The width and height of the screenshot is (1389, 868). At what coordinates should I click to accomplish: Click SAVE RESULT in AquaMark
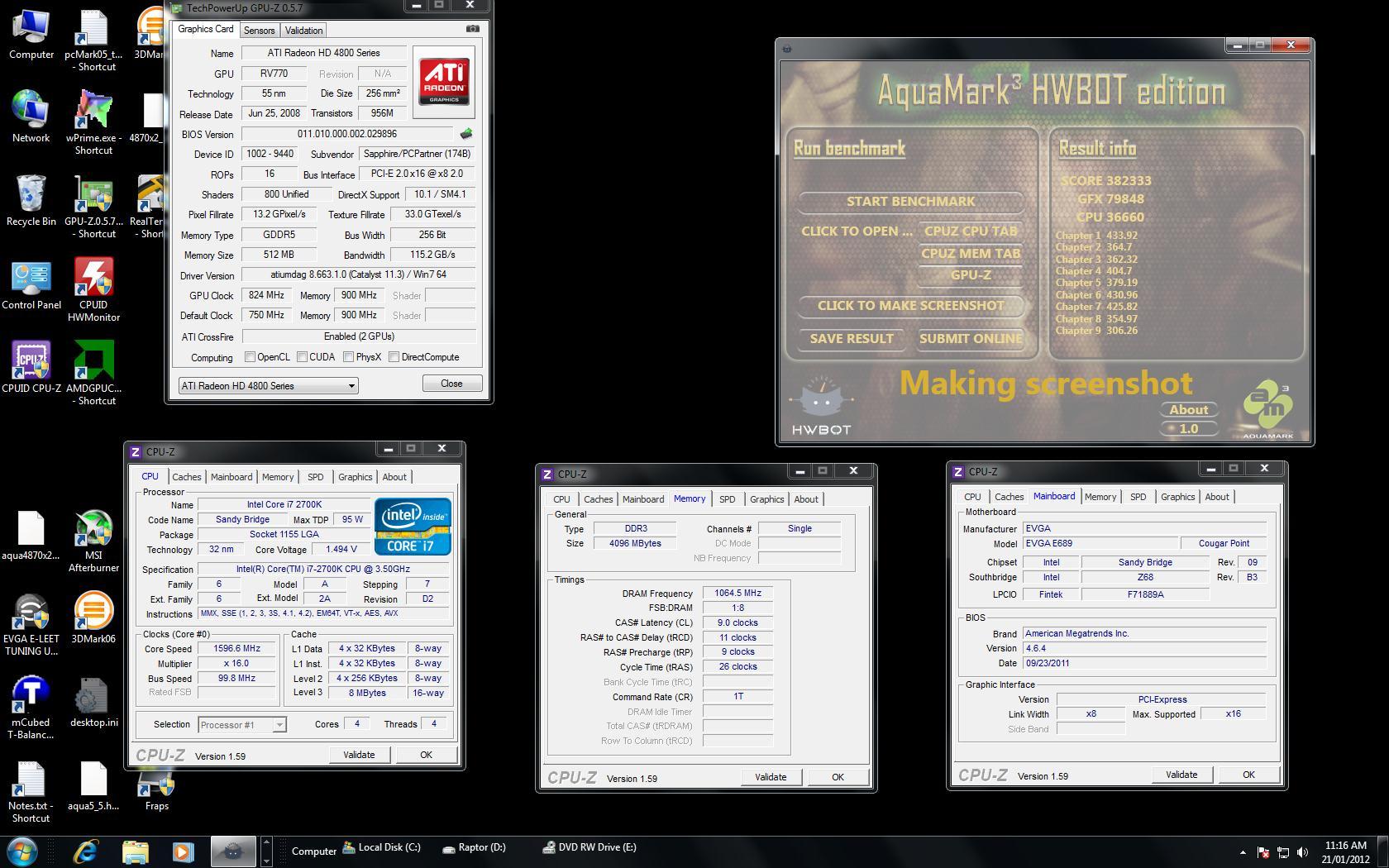click(x=852, y=339)
